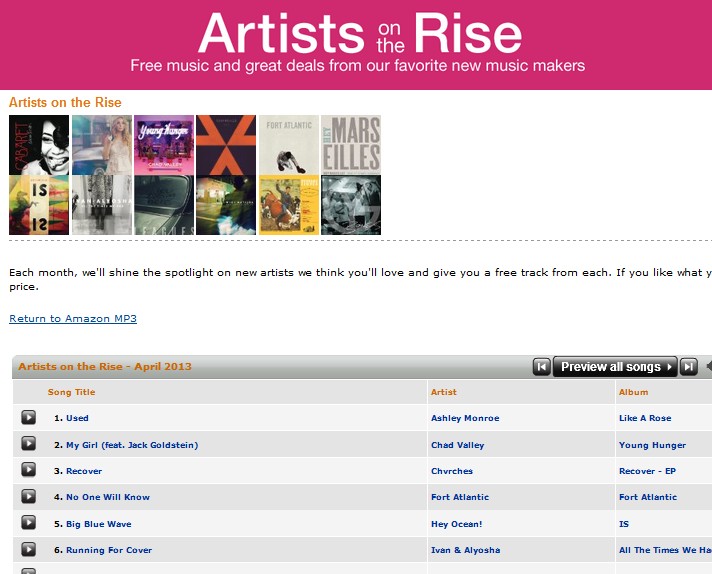The height and width of the screenshot is (574, 712).
Task: Open artist Ashley Monroe
Action: pyautogui.click(x=465, y=418)
